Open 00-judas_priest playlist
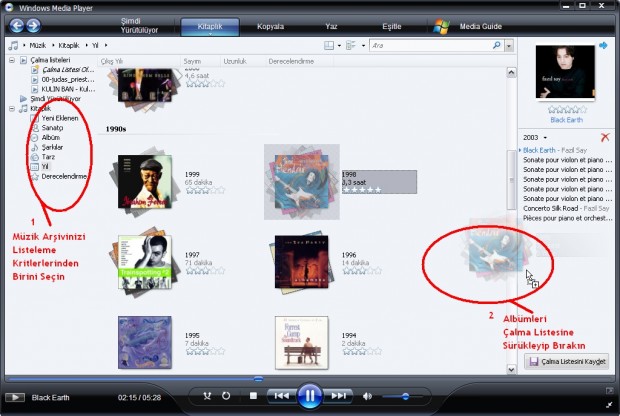 (68, 79)
